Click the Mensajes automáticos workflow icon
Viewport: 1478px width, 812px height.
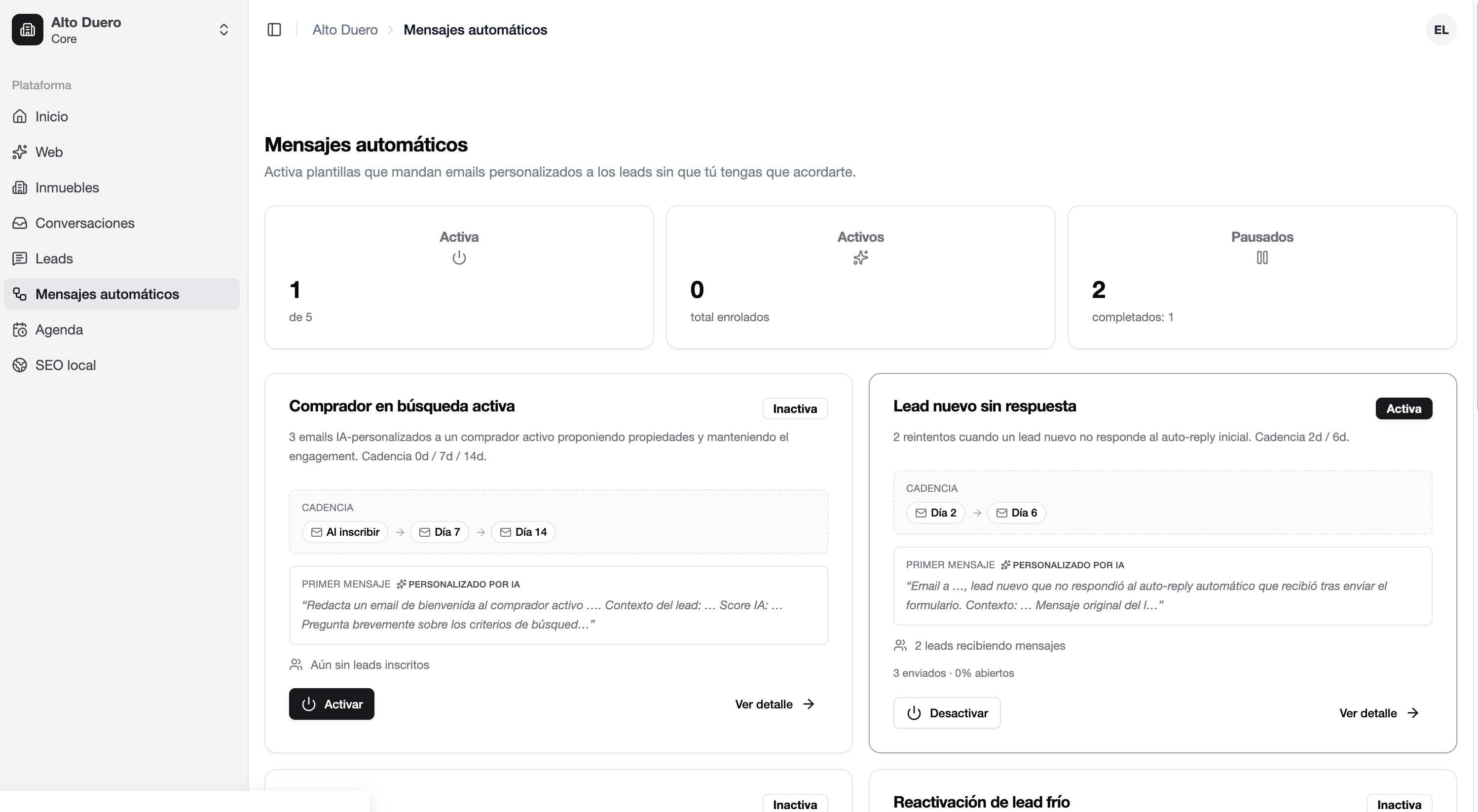20,295
